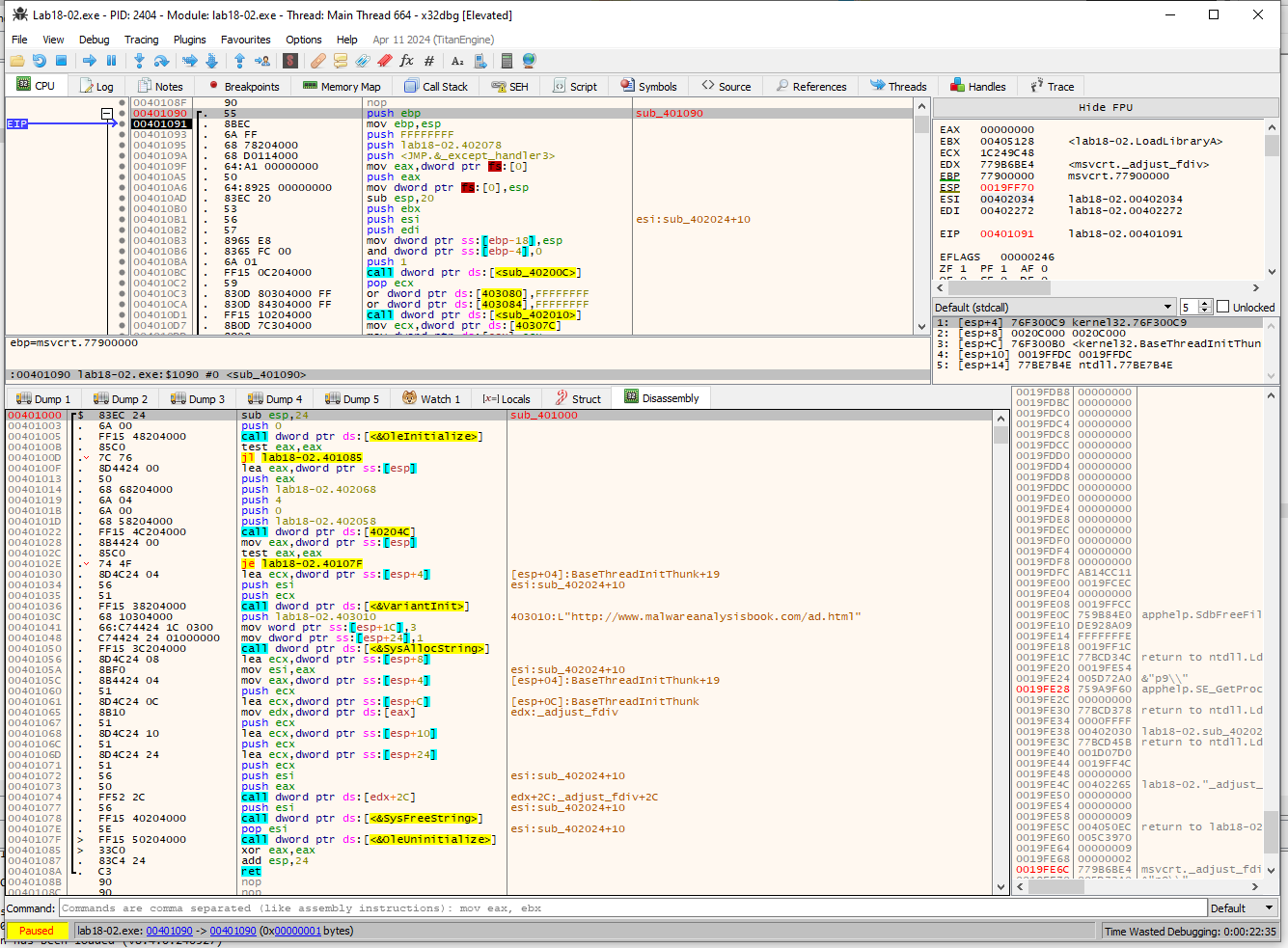Open the File menu

[x=19, y=40]
